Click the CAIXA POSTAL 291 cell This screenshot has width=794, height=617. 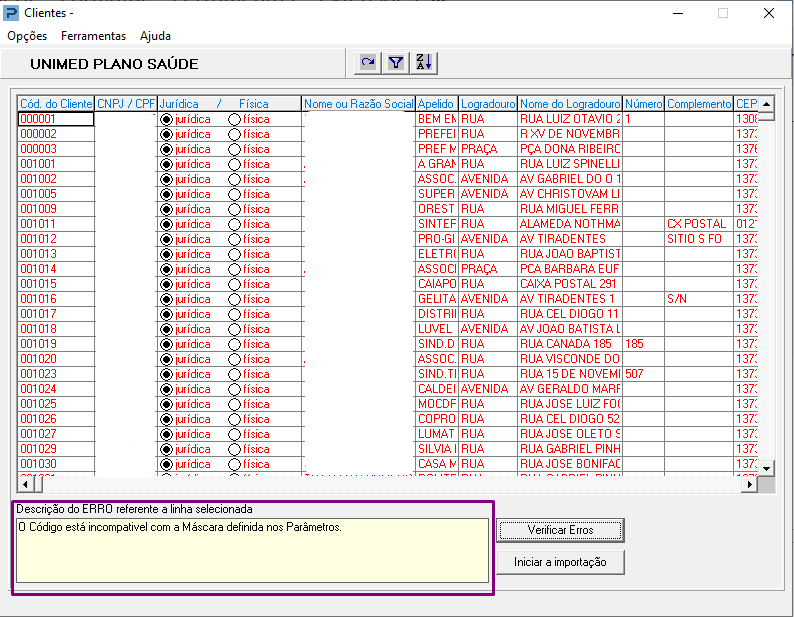(570, 284)
